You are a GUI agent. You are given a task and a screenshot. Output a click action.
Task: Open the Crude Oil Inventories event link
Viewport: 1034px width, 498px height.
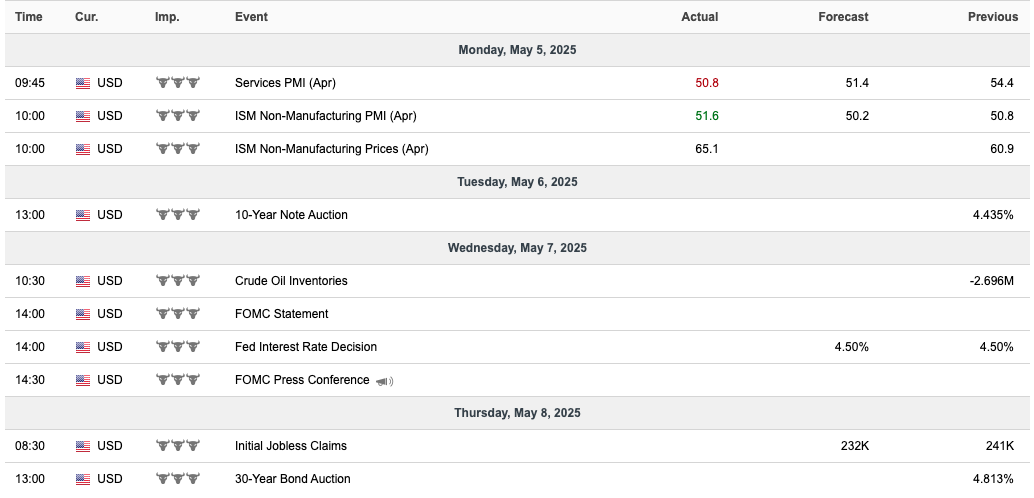pos(291,281)
